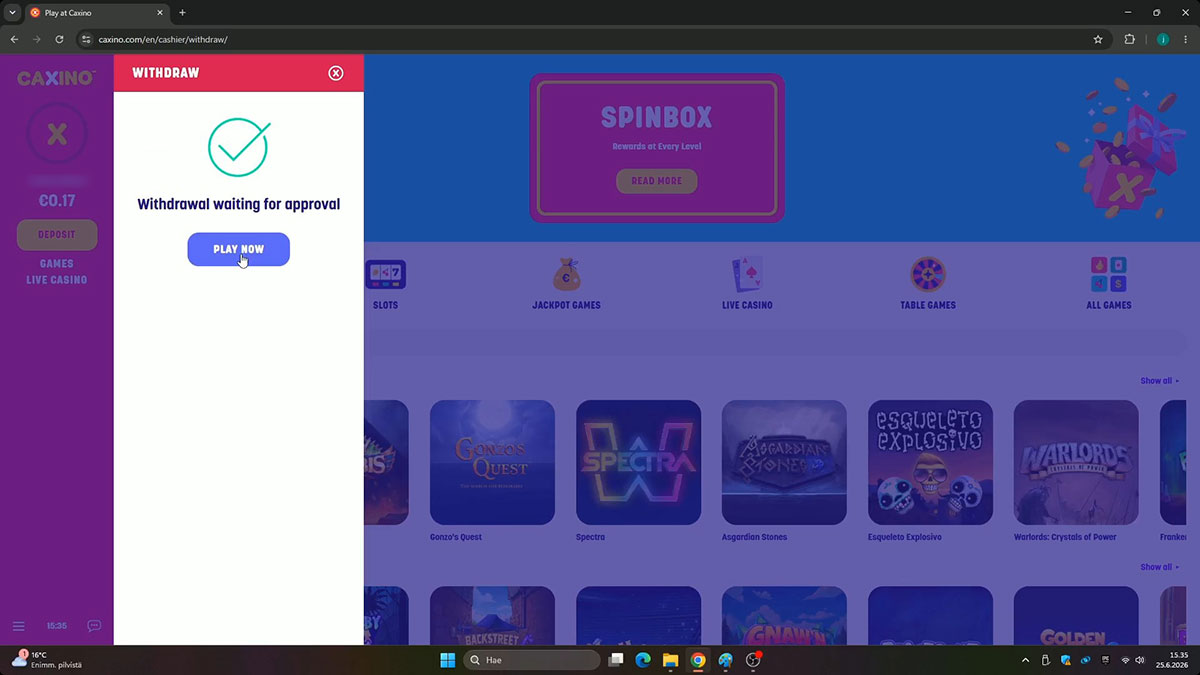Screen dimensions: 1200x675
Task: Click the Spectra game title text
Action: point(590,537)
